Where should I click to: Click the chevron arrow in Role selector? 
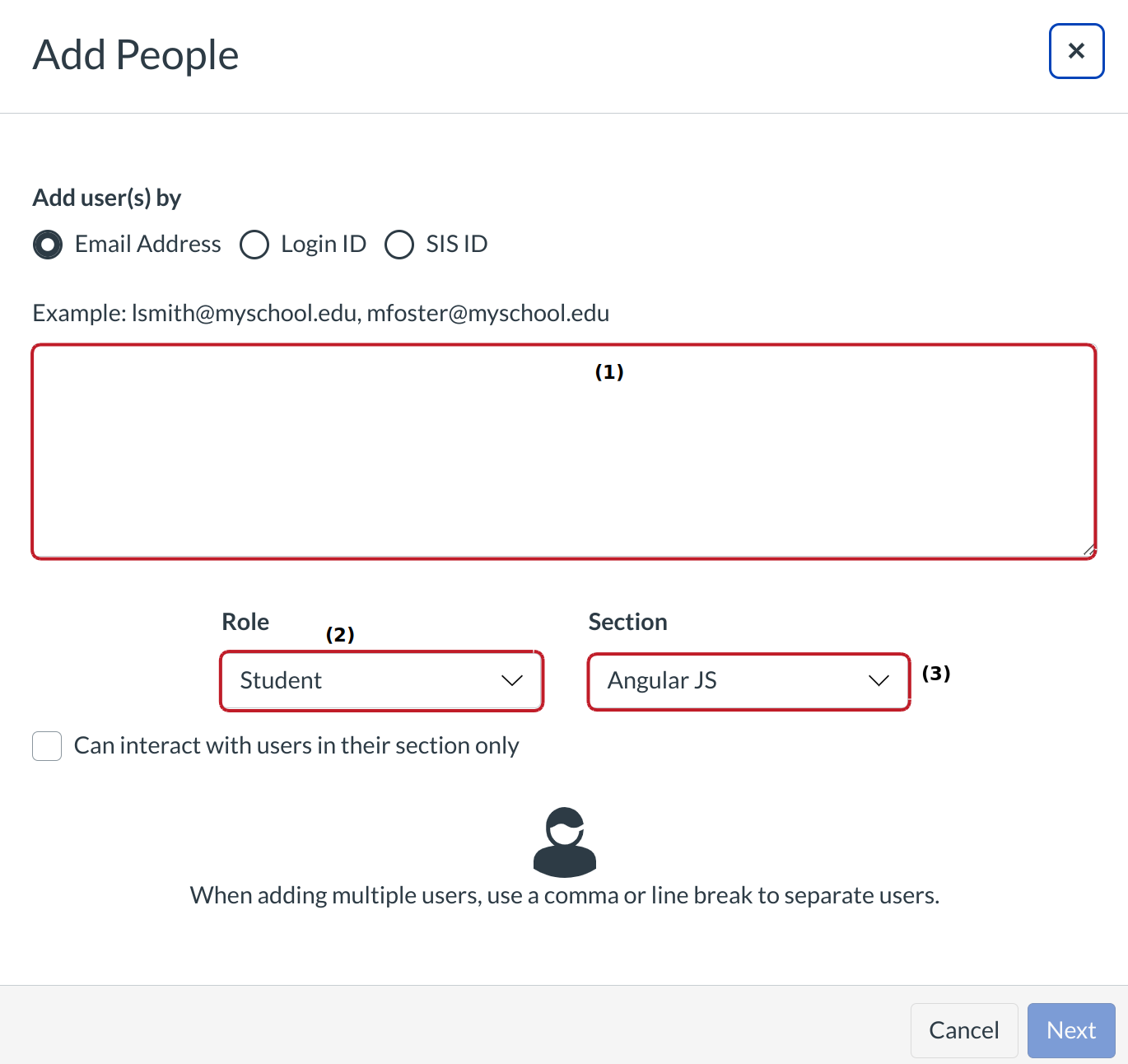pyautogui.click(x=512, y=681)
